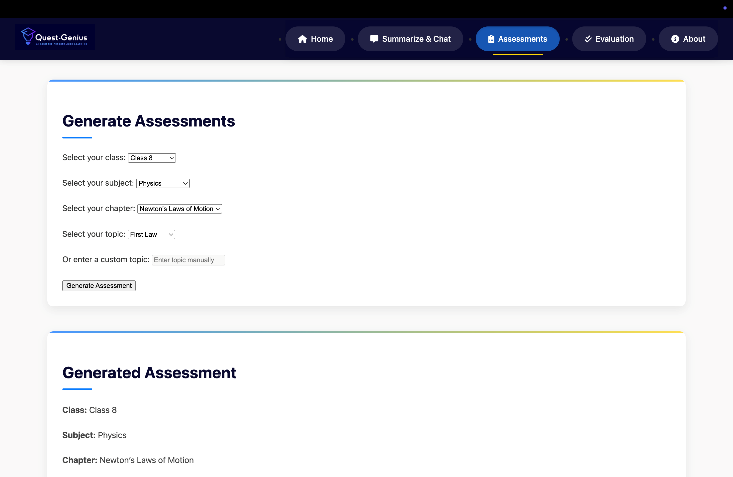Click the info circle icon beside About
Viewport: 733px width, 477px height.
[675, 39]
